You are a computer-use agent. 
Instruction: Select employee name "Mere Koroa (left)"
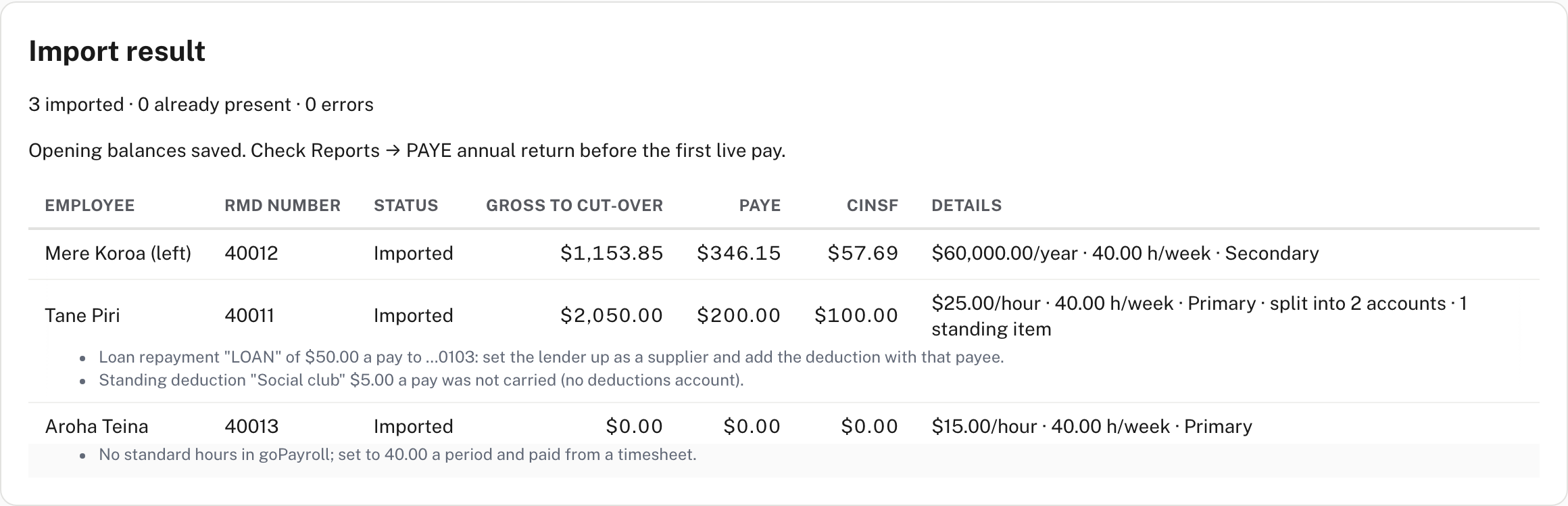tap(118, 254)
